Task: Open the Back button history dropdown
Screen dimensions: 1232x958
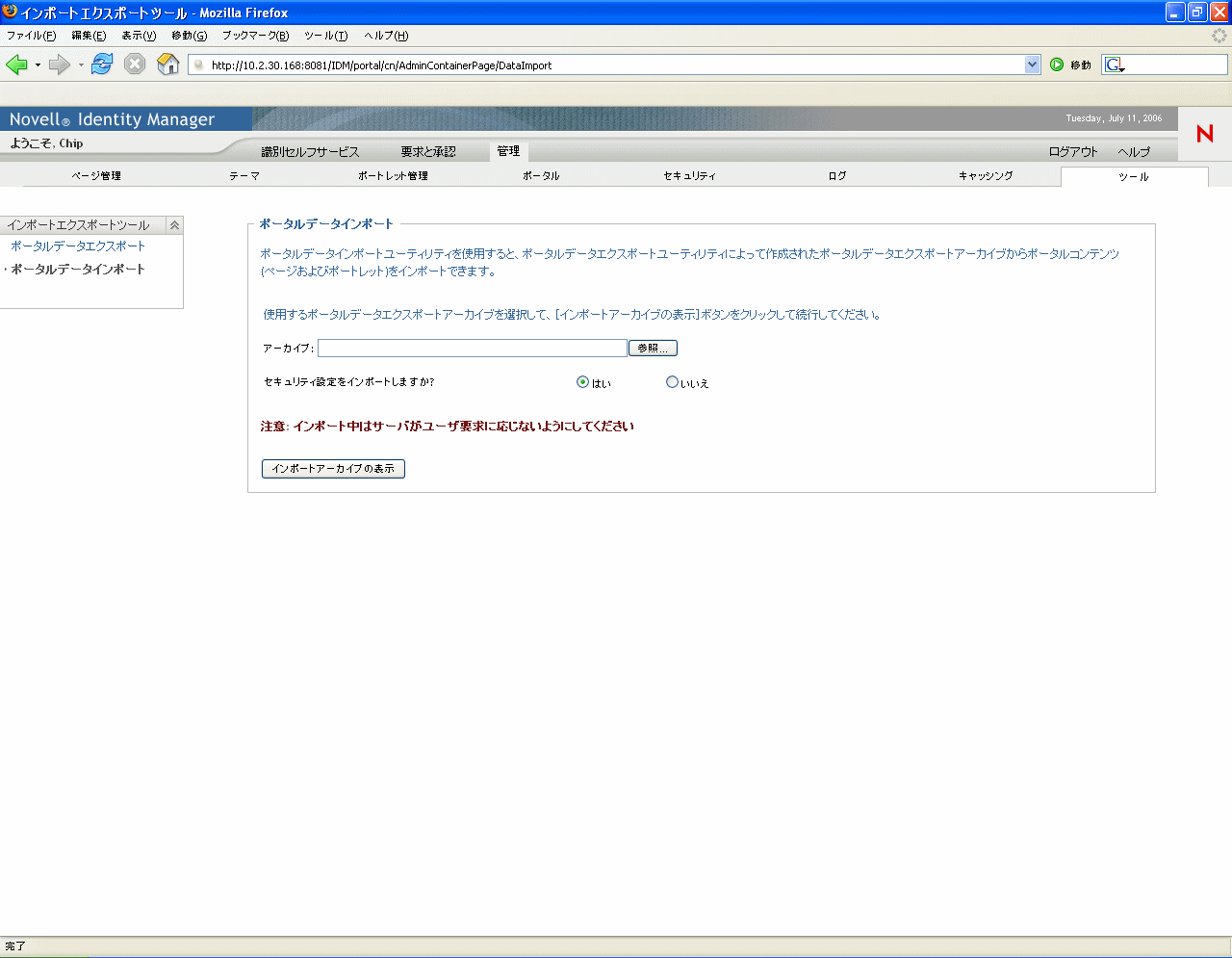Action: [38, 65]
